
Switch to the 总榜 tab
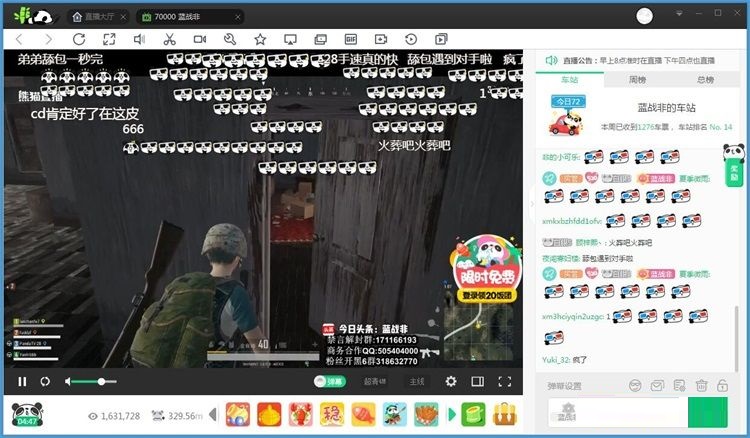coord(704,79)
